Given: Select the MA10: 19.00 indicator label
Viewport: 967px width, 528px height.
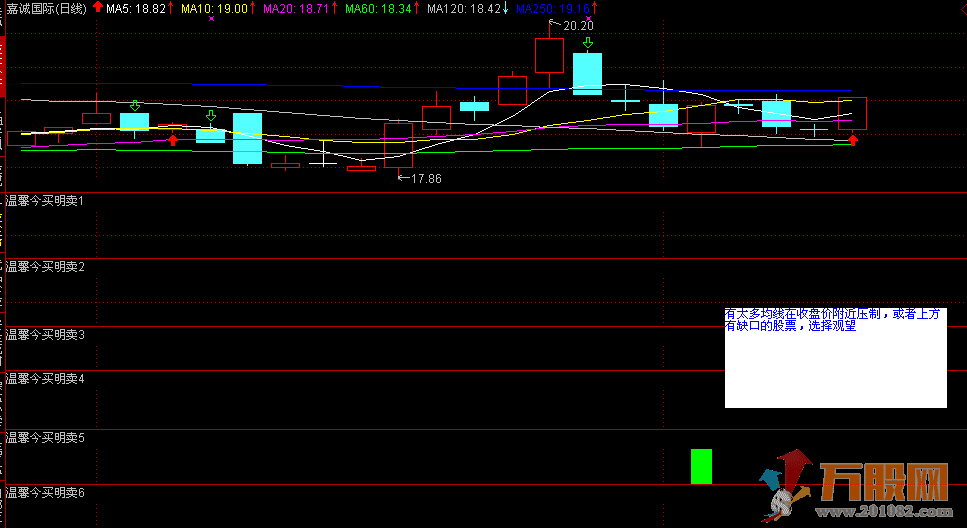Looking at the screenshot, I should tap(213, 8).
